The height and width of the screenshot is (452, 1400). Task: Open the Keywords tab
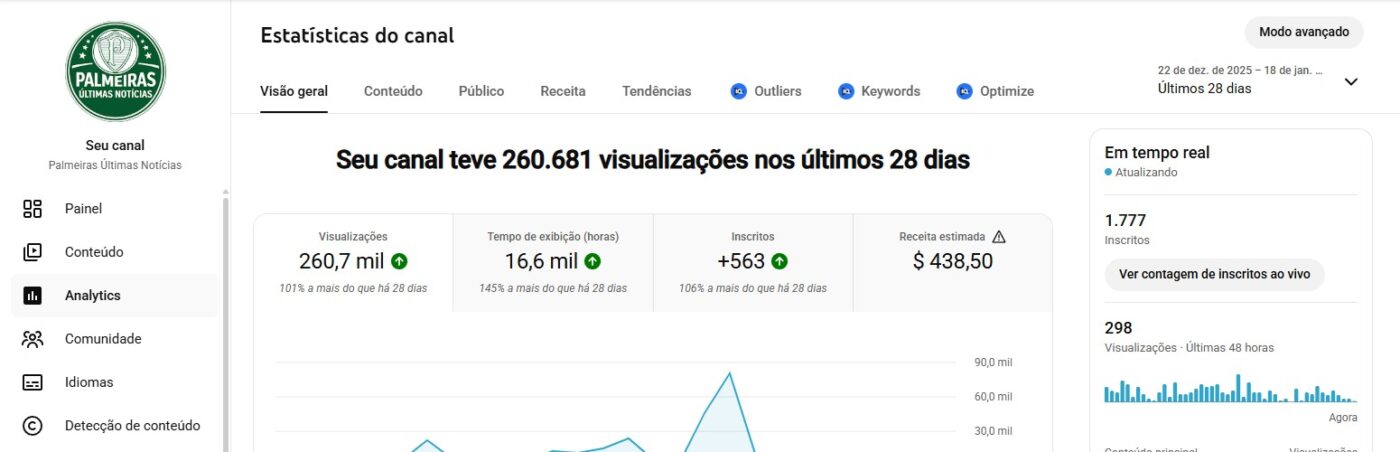click(879, 91)
